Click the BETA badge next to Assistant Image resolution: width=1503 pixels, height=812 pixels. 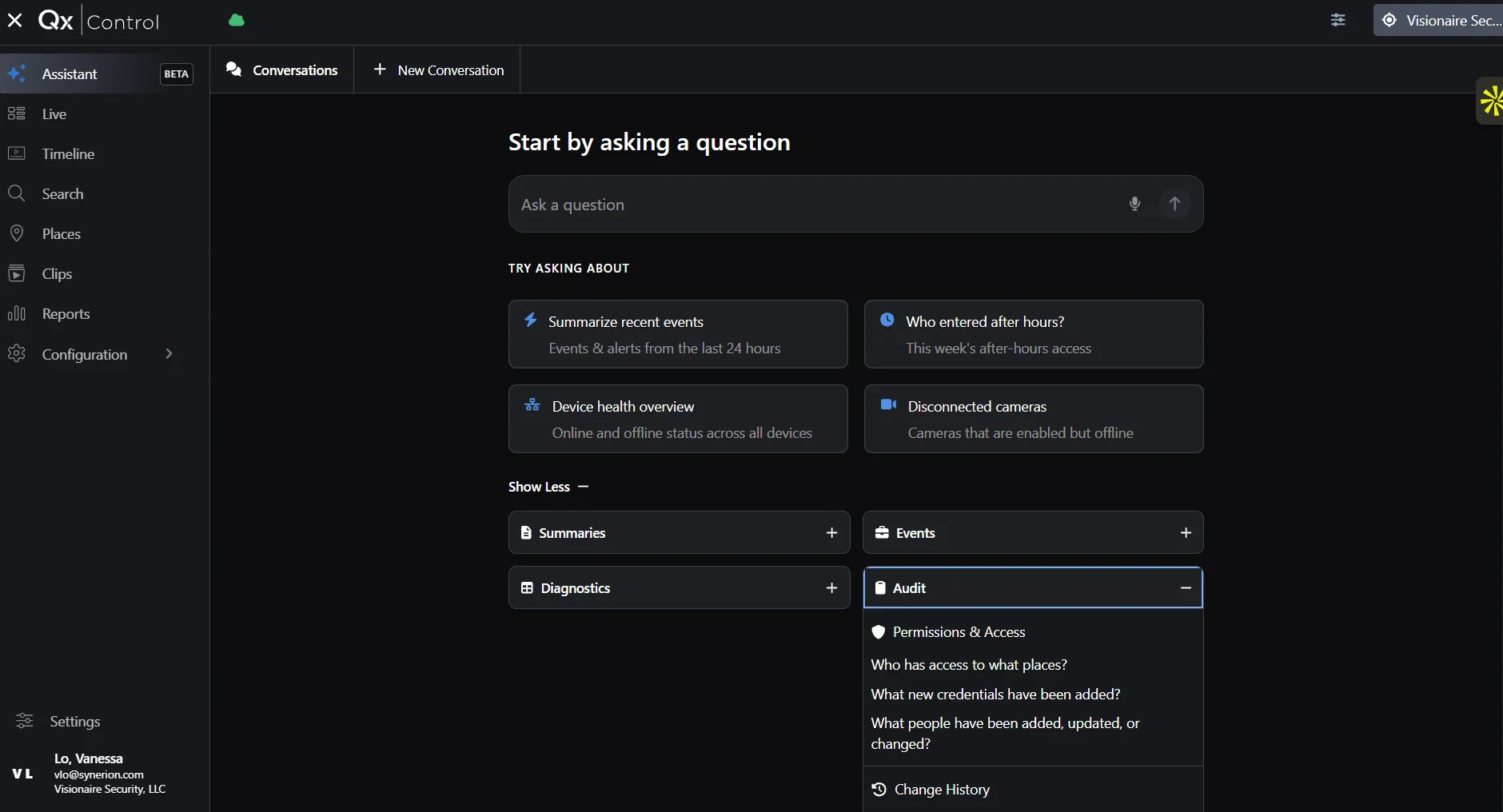point(176,74)
